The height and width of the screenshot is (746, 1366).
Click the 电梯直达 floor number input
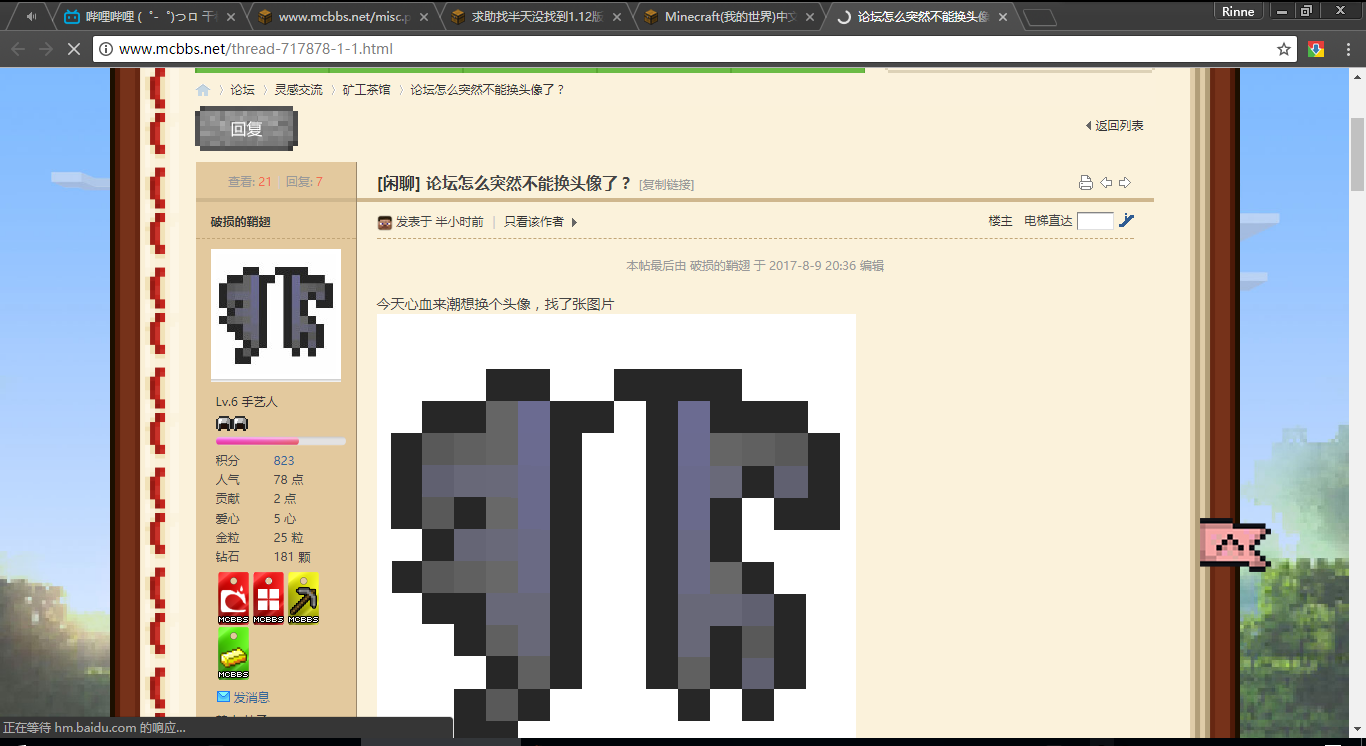[x=1095, y=221]
